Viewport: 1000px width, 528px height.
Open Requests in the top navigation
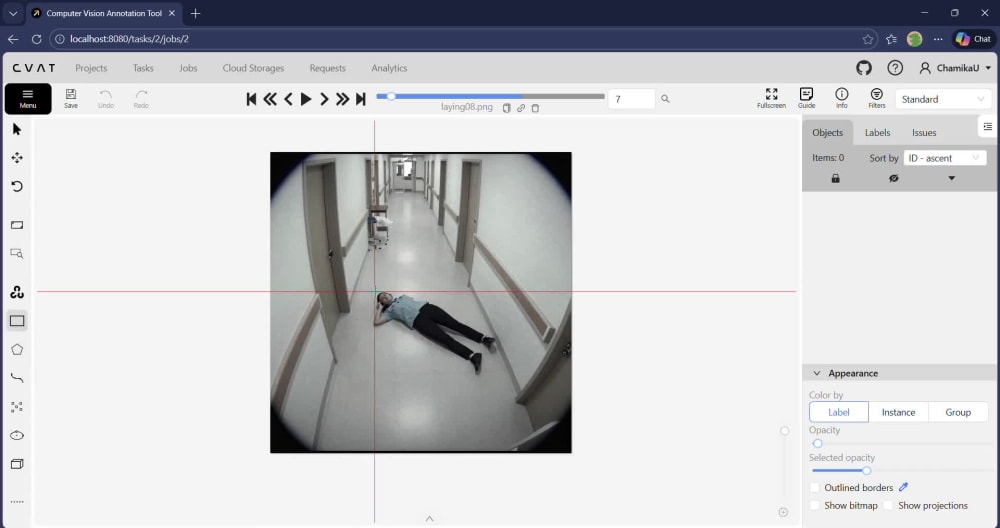pos(328,68)
